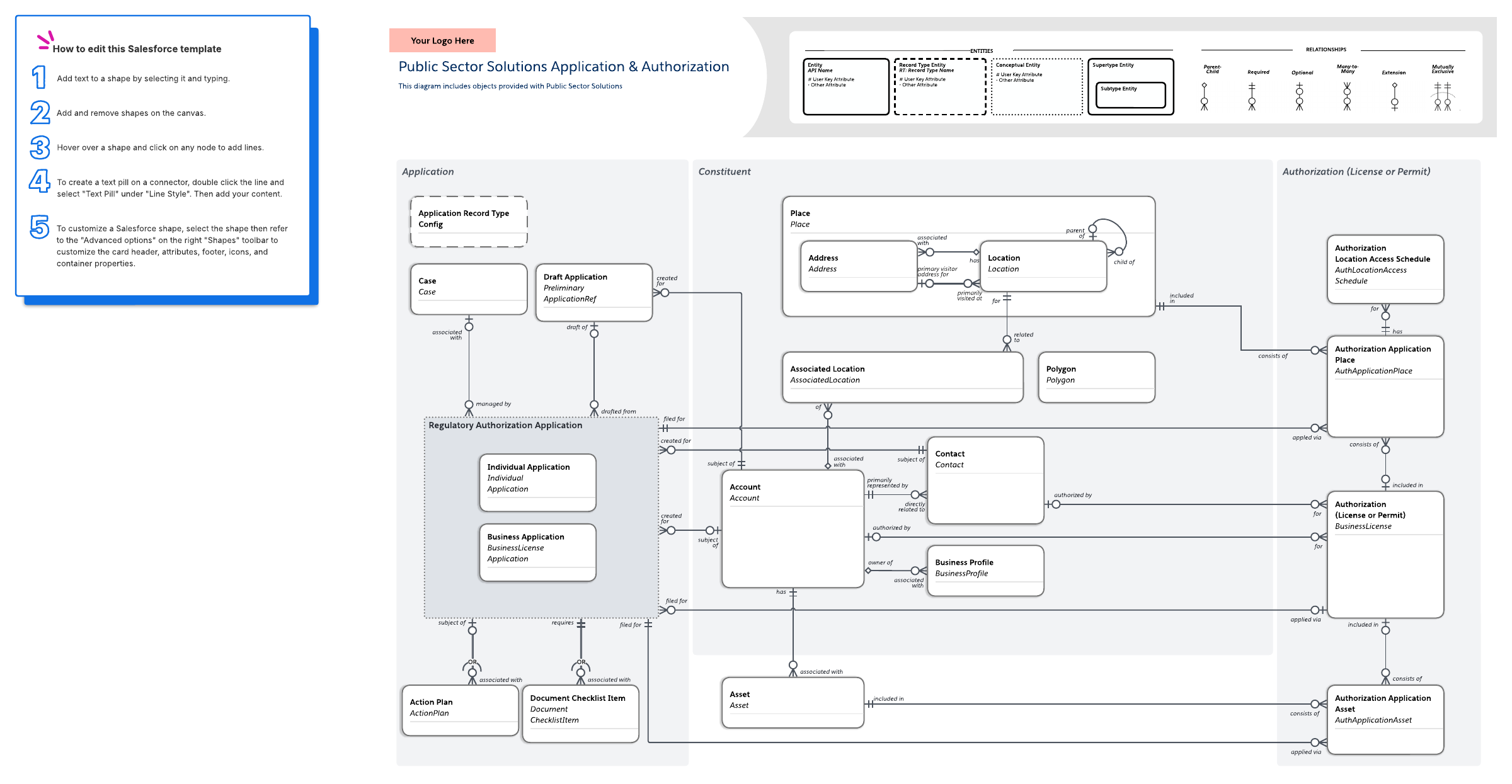1512x784 pixels.
Task: Select the Many-to-Many relationship legend symbol
Action: [1347, 96]
